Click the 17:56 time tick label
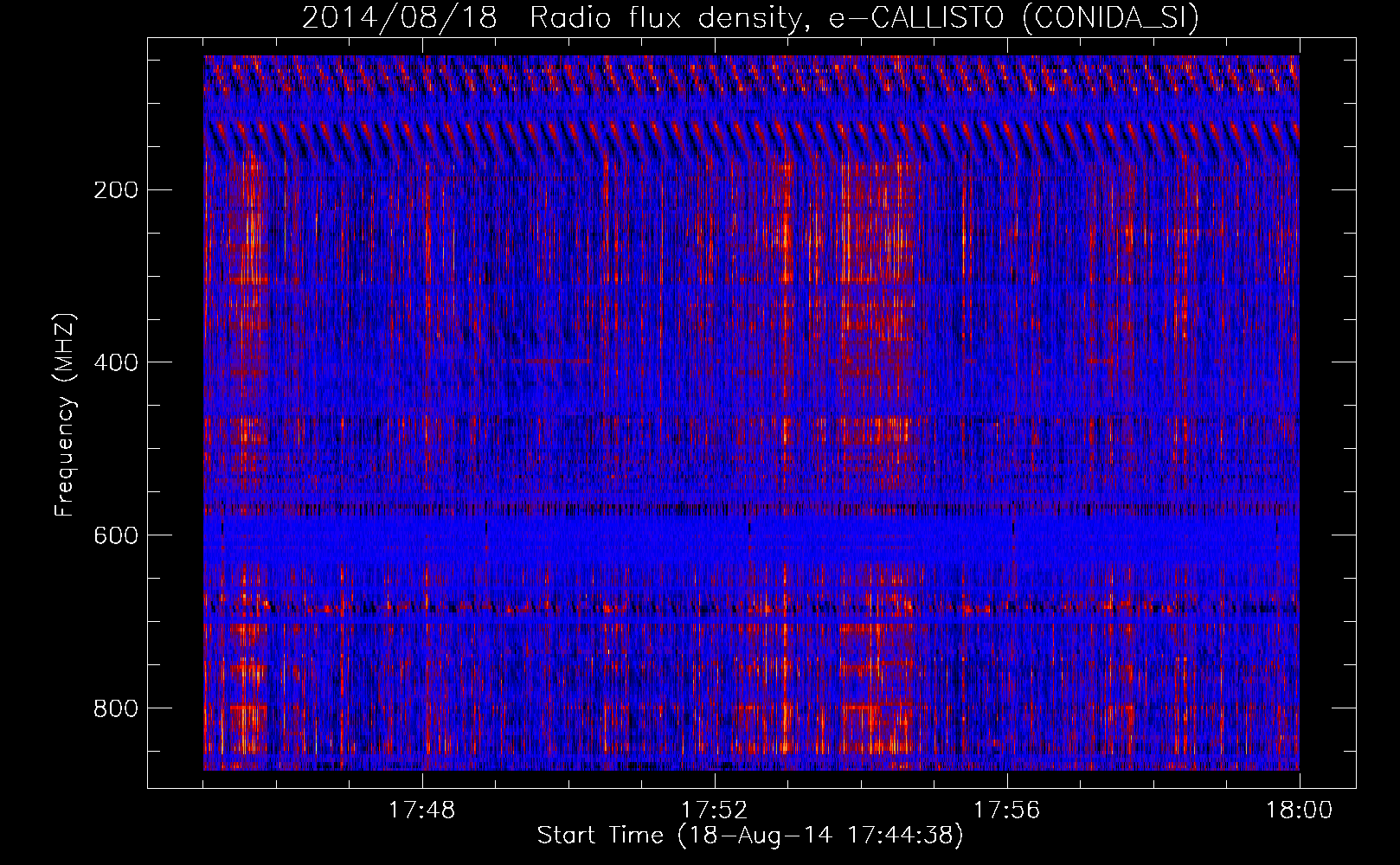Viewport: 1400px width, 865px height. (1006, 811)
